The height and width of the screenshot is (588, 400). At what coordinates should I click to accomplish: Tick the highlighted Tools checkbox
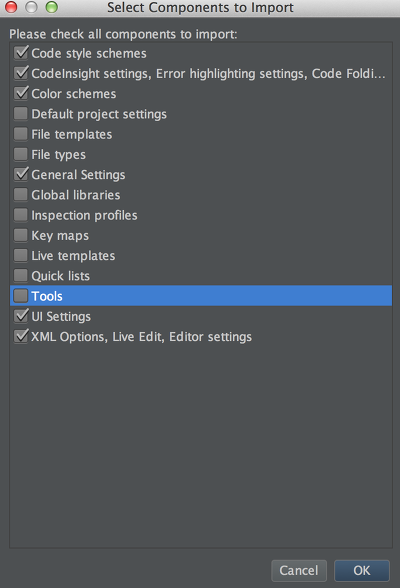21,296
